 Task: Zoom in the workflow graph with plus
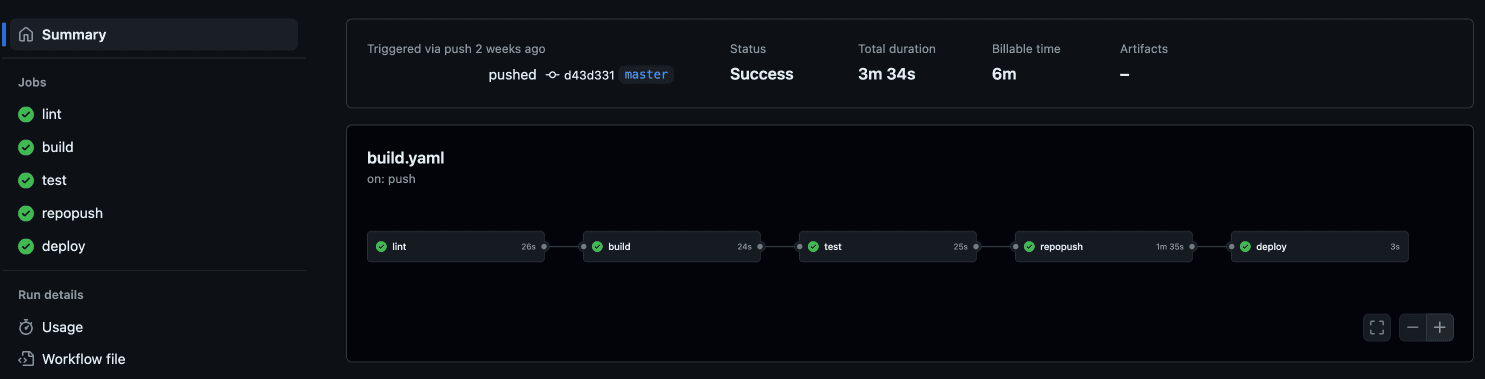1440,327
